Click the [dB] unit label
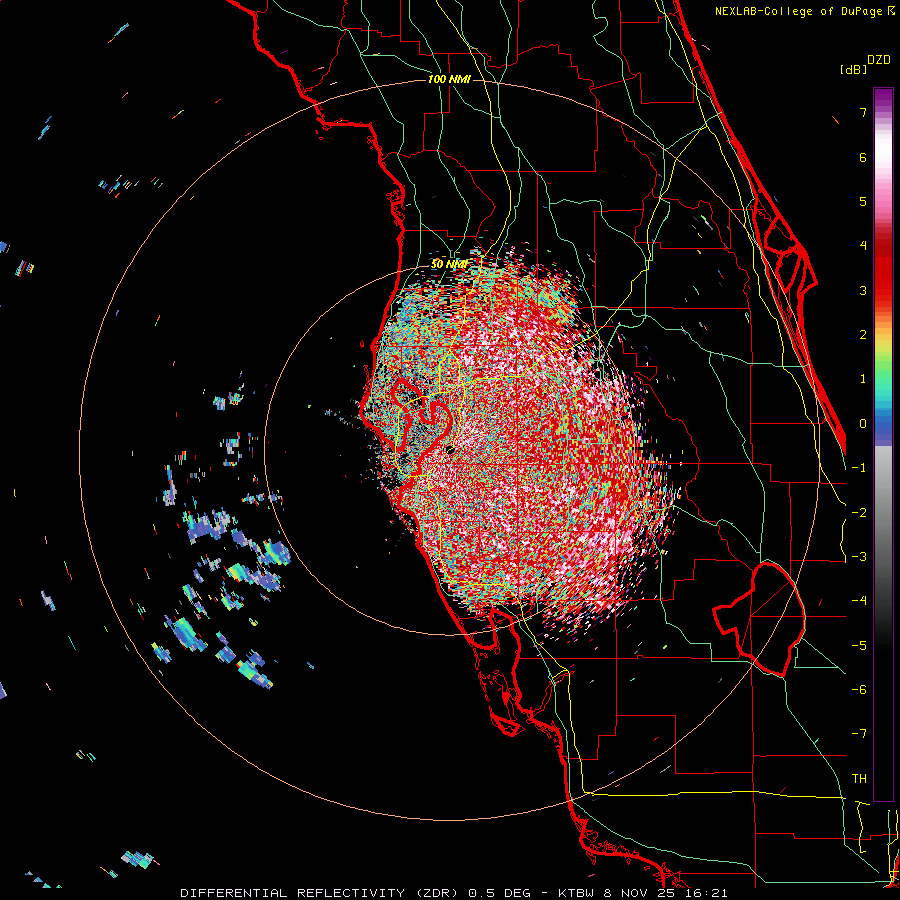 854,69
